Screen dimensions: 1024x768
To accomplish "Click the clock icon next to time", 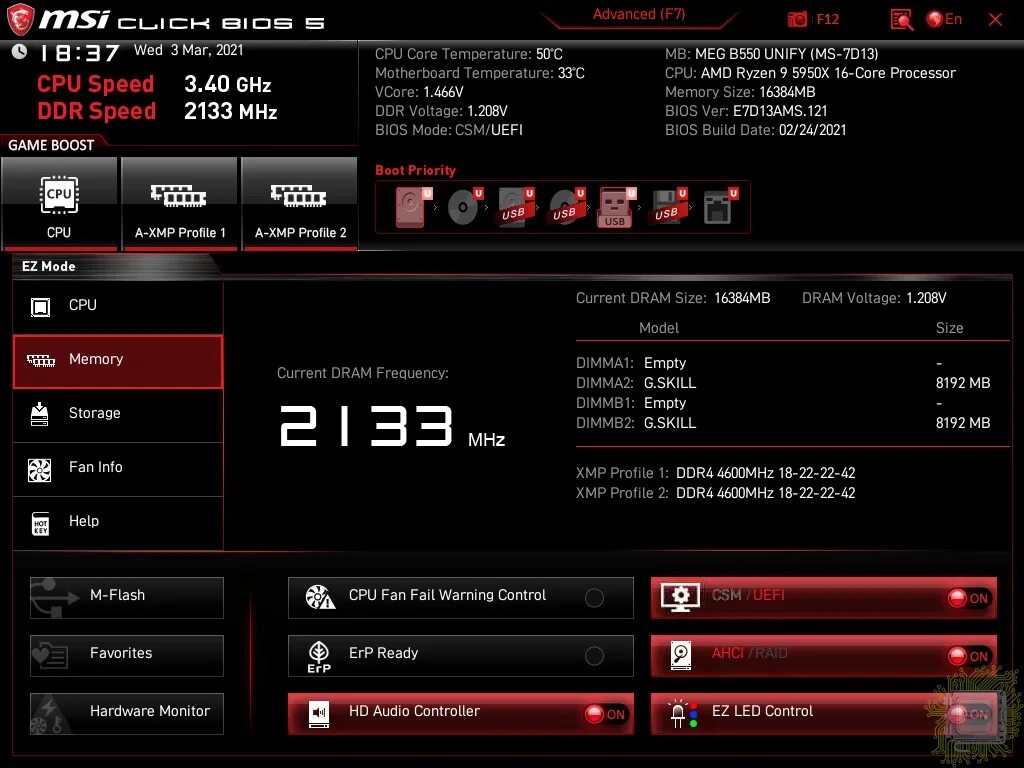I will click(20, 51).
